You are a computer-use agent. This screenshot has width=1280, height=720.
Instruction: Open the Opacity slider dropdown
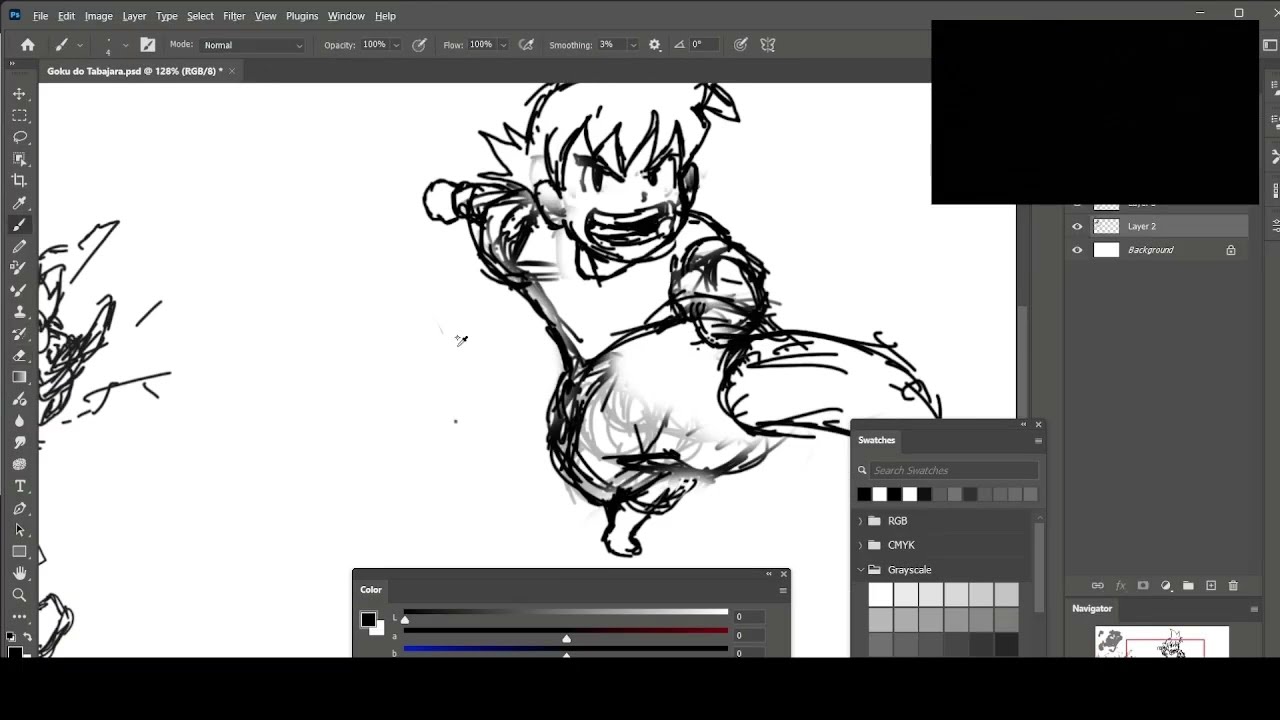(396, 45)
